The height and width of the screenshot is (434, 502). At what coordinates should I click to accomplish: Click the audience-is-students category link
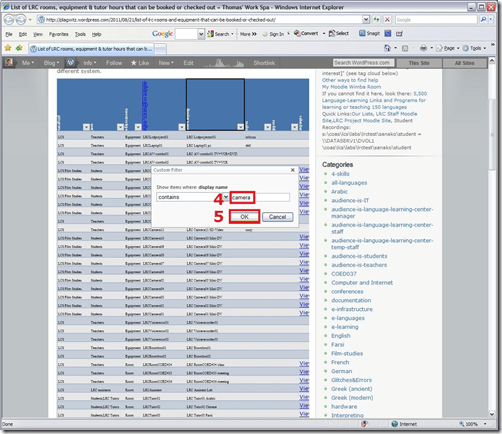coord(359,256)
